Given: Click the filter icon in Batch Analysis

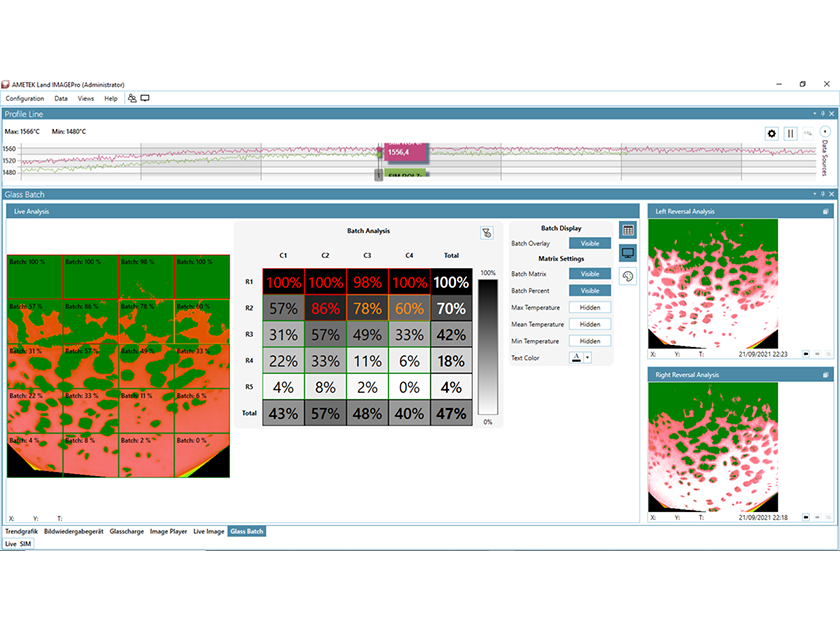Looking at the screenshot, I should (x=486, y=233).
